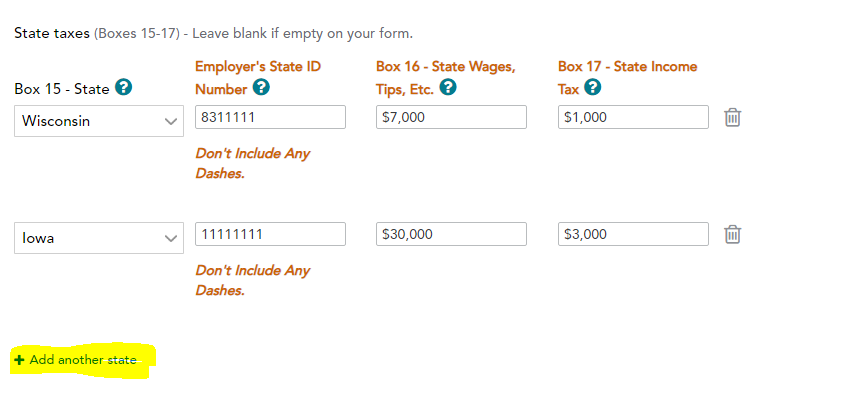The image size is (856, 402).
Task: Select the state ID field containing 11111111
Action: pyautogui.click(x=270, y=234)
